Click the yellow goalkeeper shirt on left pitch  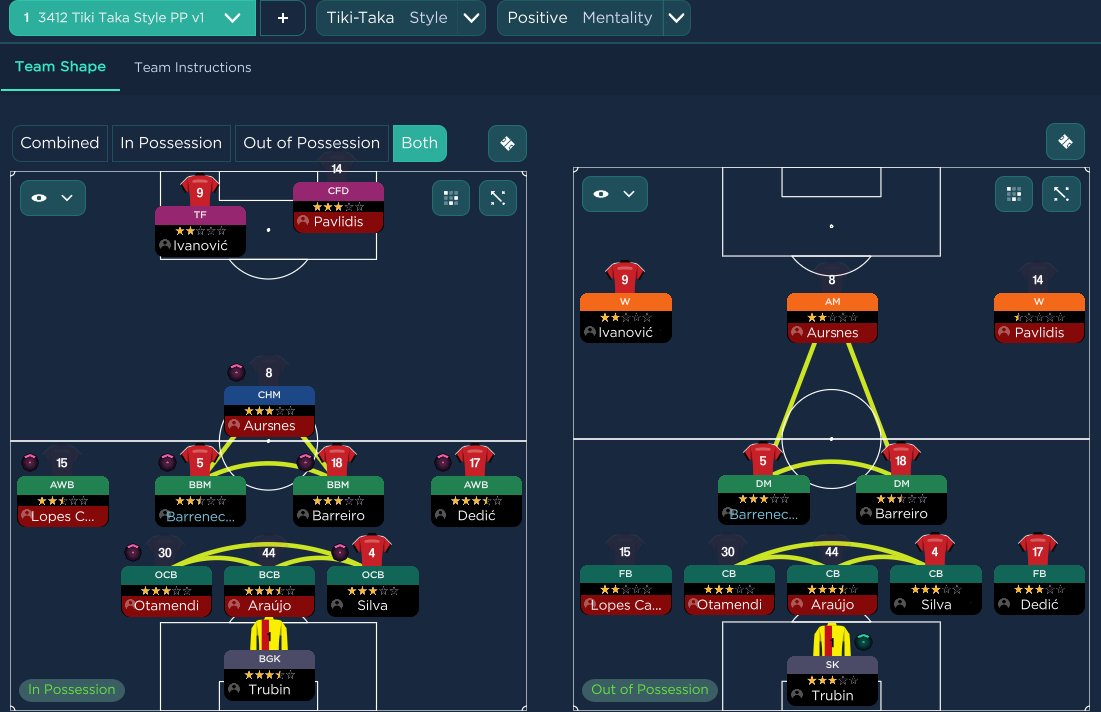[269, 634]
